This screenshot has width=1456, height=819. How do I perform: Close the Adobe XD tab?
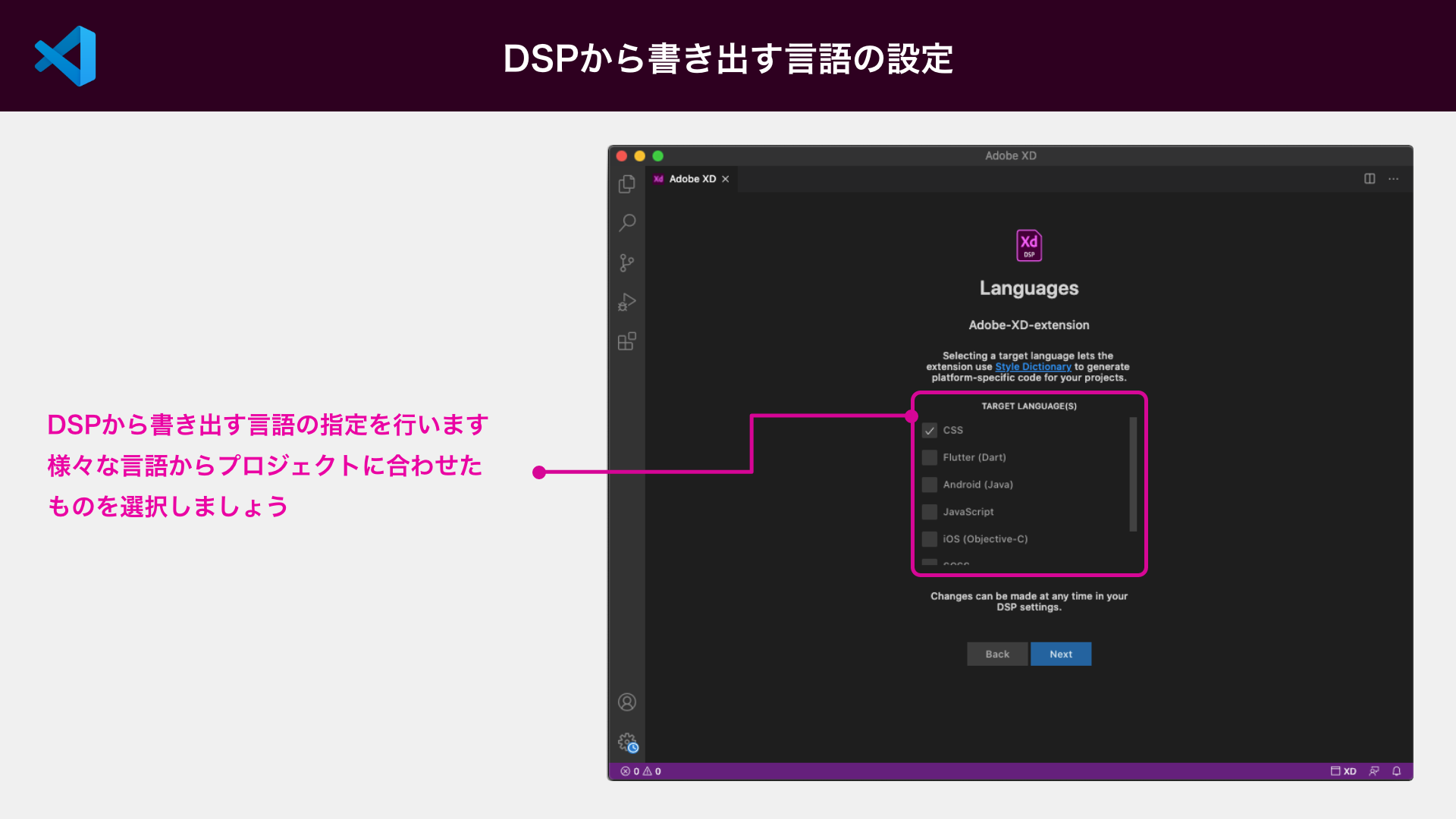point(726,179)
